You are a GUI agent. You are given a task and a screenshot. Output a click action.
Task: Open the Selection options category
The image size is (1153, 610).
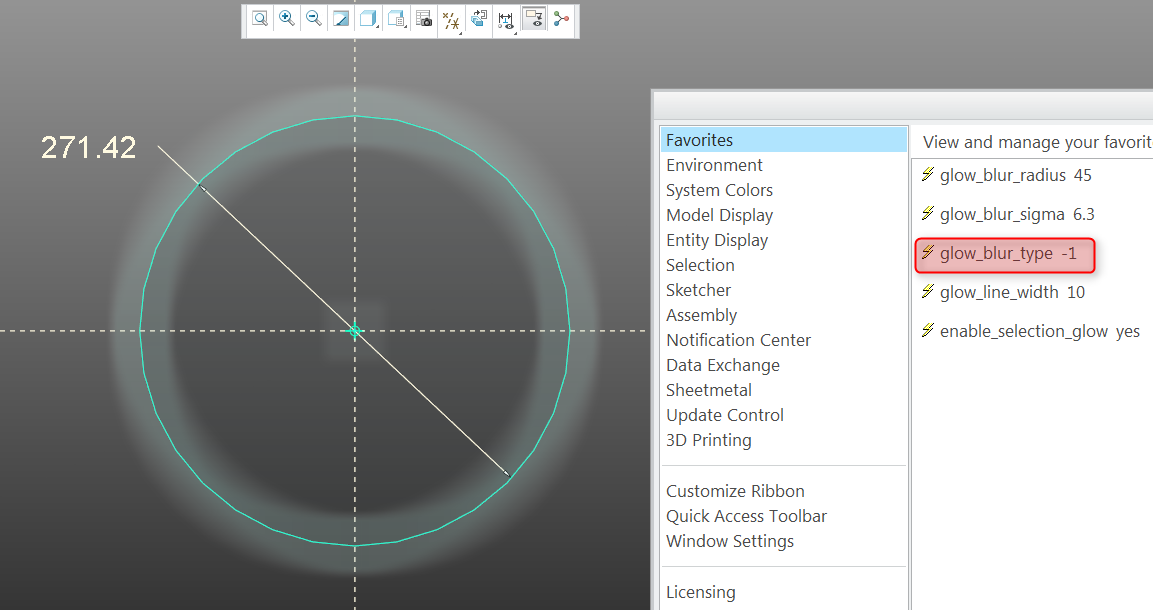(x=700, y=265)
